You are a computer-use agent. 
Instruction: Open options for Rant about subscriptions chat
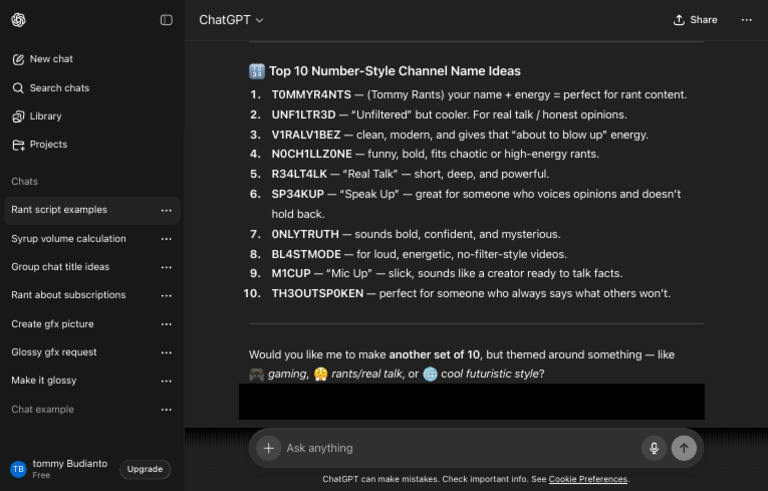tap(166, 295)
